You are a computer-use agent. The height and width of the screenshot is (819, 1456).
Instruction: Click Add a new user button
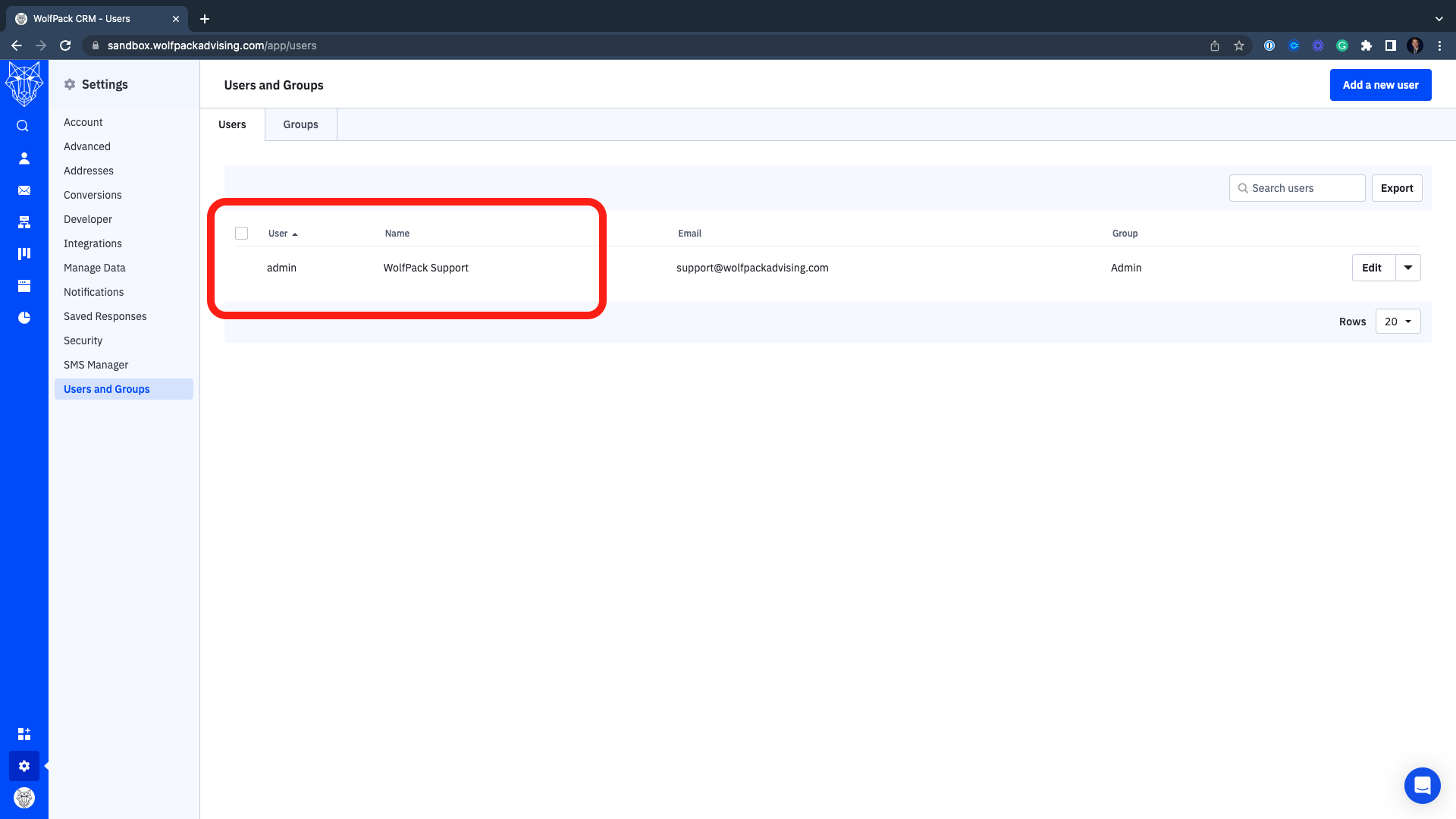1381,85
